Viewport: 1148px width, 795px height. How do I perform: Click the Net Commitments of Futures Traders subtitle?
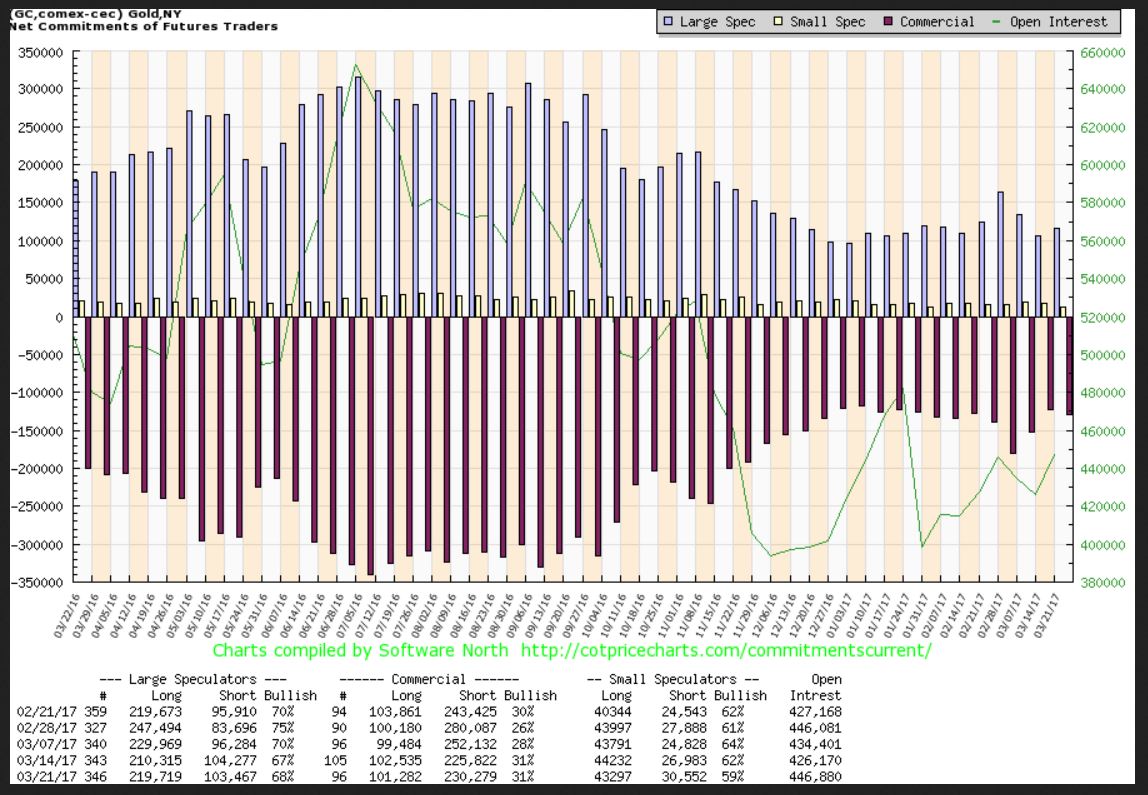click(x=143, y=25)
